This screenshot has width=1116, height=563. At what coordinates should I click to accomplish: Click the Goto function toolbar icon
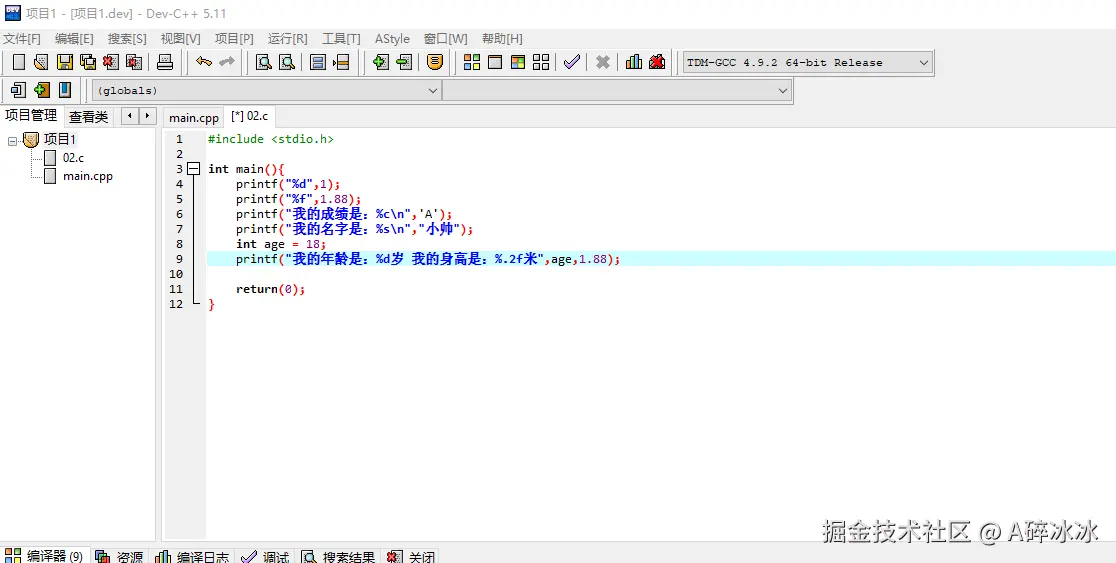(318, 62)
